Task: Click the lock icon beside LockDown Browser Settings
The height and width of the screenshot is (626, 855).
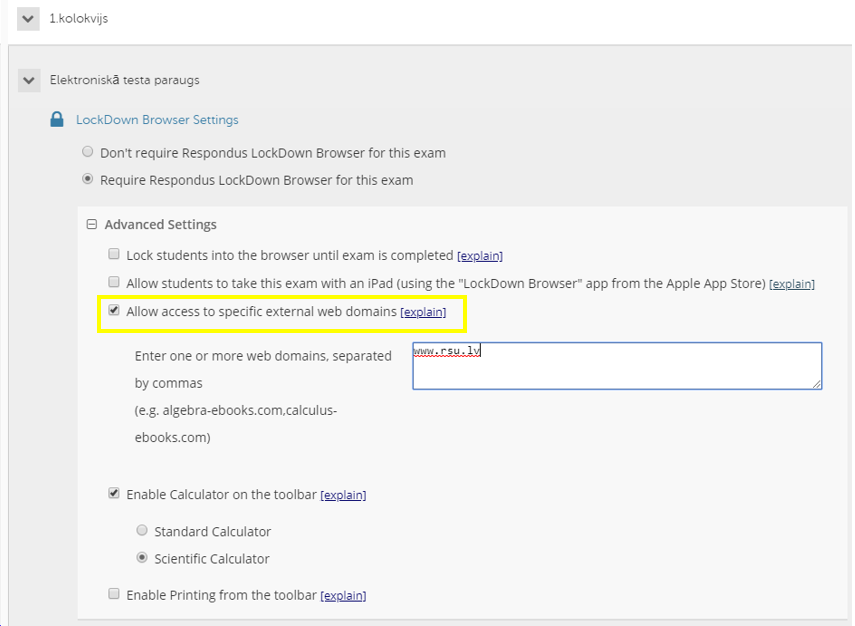Action: [x=57, y=120]
